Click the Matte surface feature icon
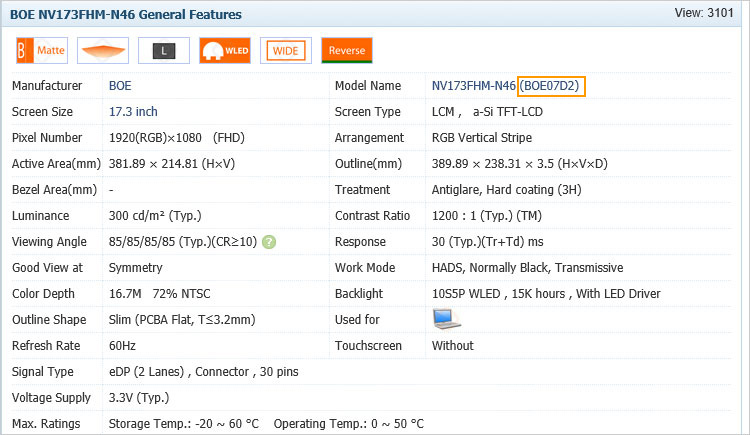 tap(41, 50)
